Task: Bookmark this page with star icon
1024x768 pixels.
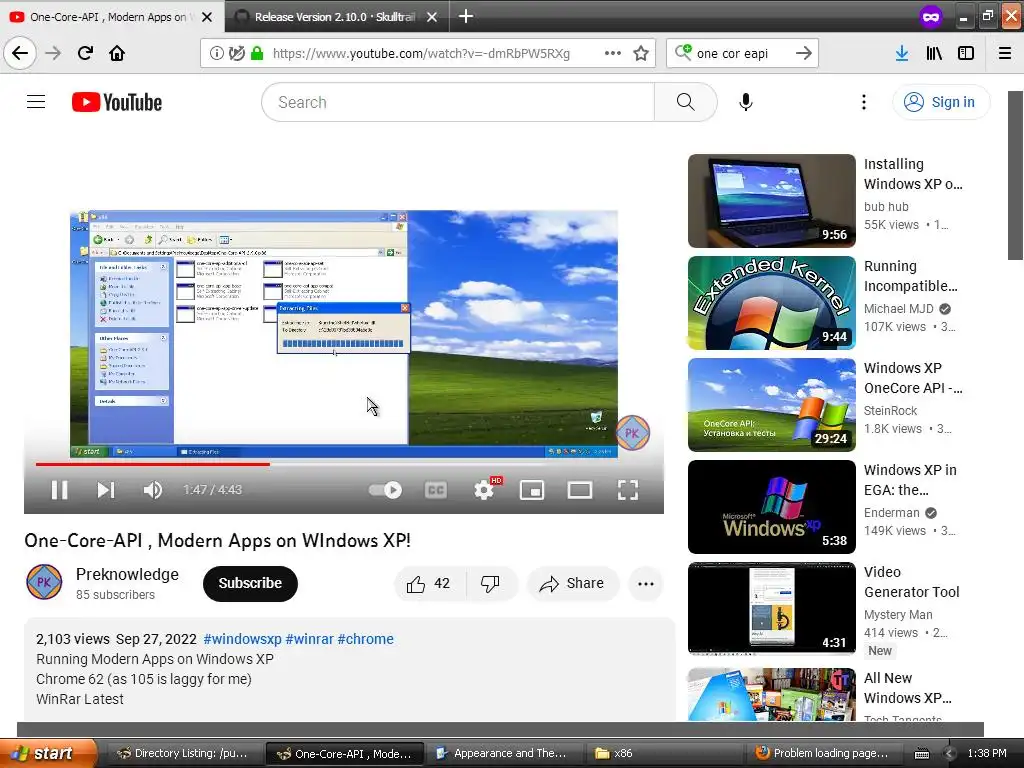Action: [x=641, y=53]
